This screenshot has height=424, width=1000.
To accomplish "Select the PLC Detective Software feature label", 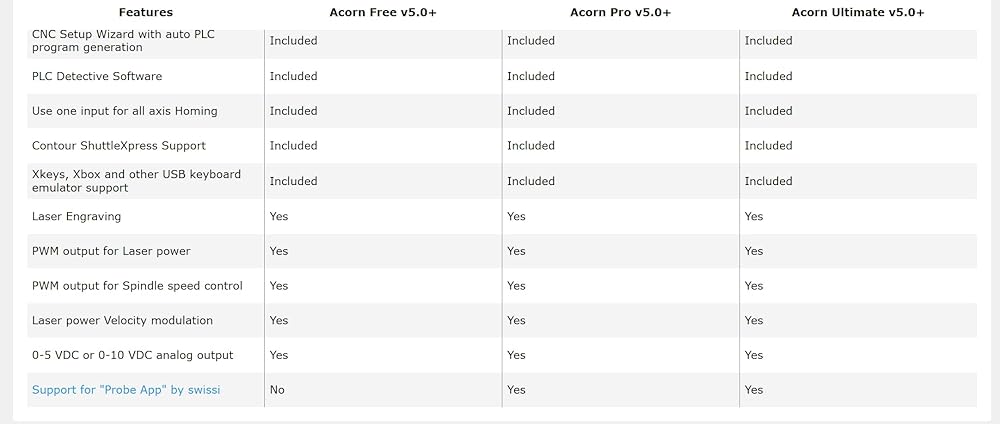I will [97, 76].
